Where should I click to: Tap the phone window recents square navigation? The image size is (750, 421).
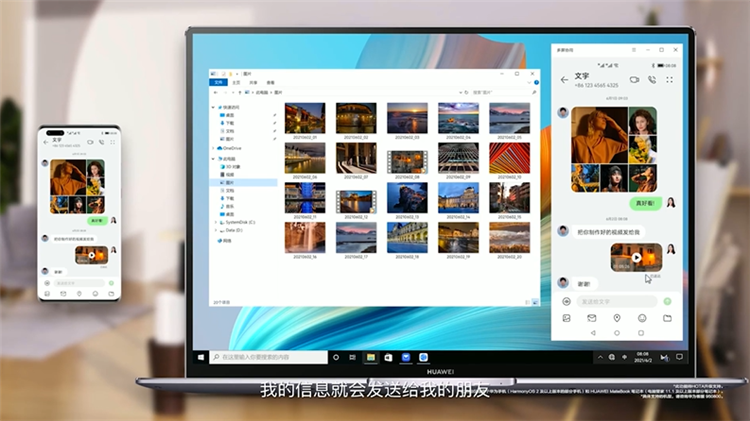(x=641, y=333)
